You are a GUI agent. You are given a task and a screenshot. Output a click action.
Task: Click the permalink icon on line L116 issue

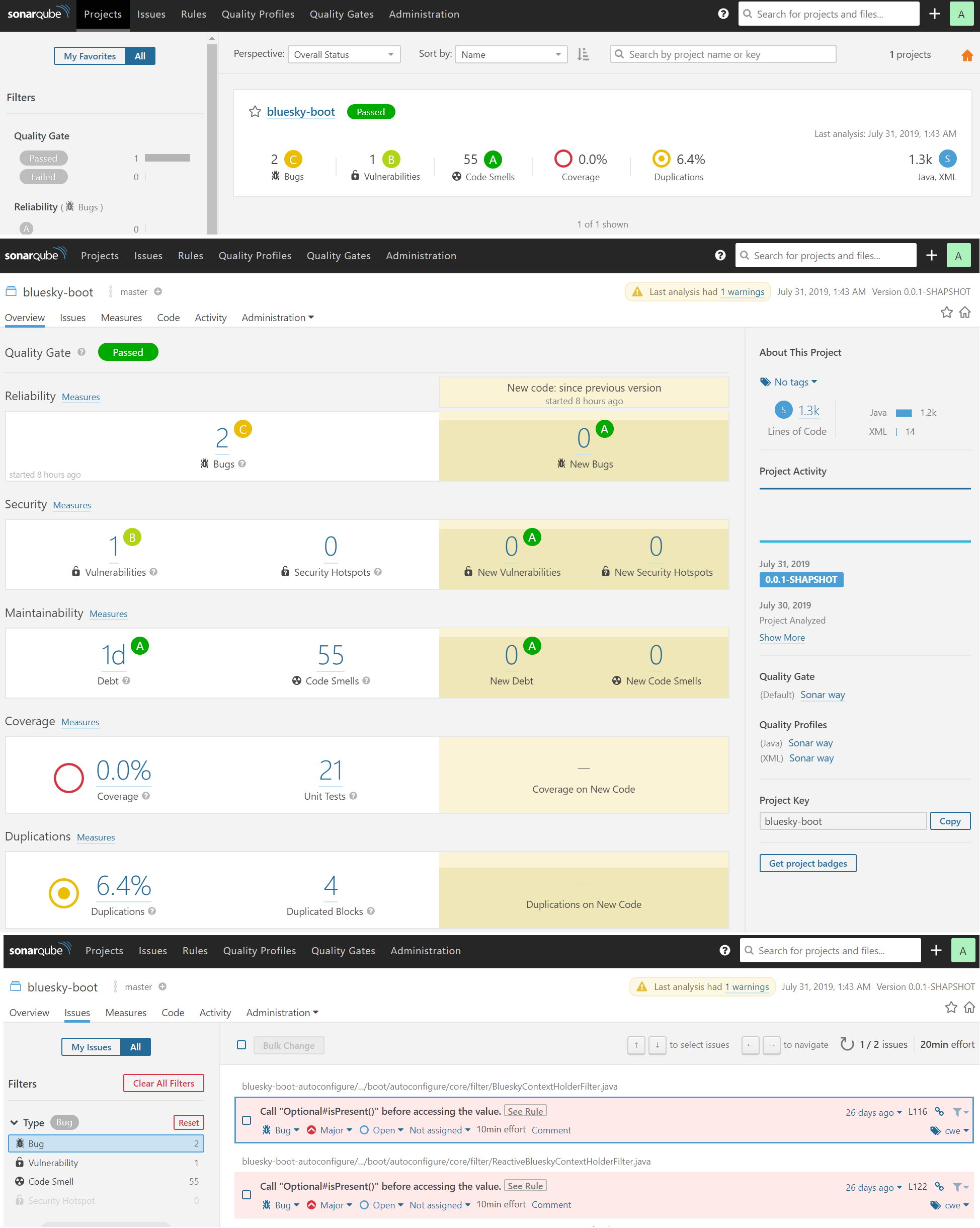tap(939, 1111)
